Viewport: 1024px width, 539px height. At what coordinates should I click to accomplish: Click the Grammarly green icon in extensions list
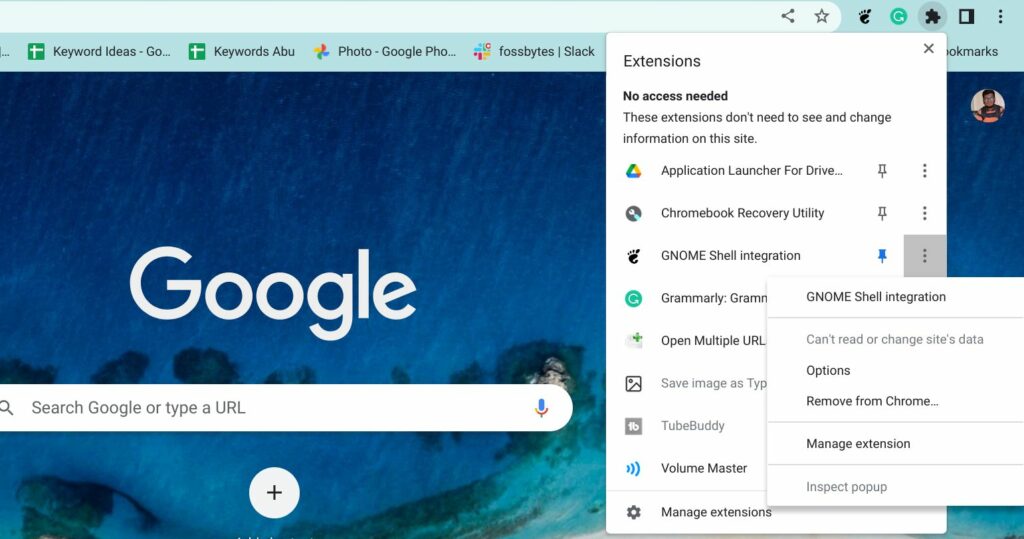[x=633, y=299]
